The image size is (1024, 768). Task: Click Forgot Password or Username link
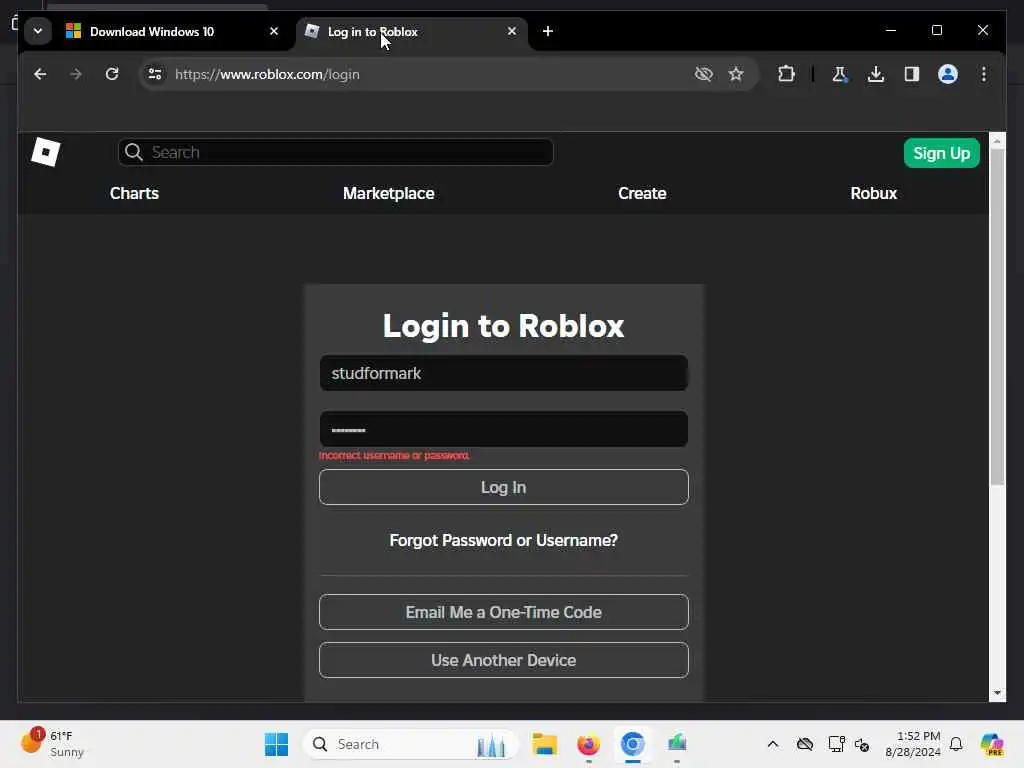click(x=504, y=541)
